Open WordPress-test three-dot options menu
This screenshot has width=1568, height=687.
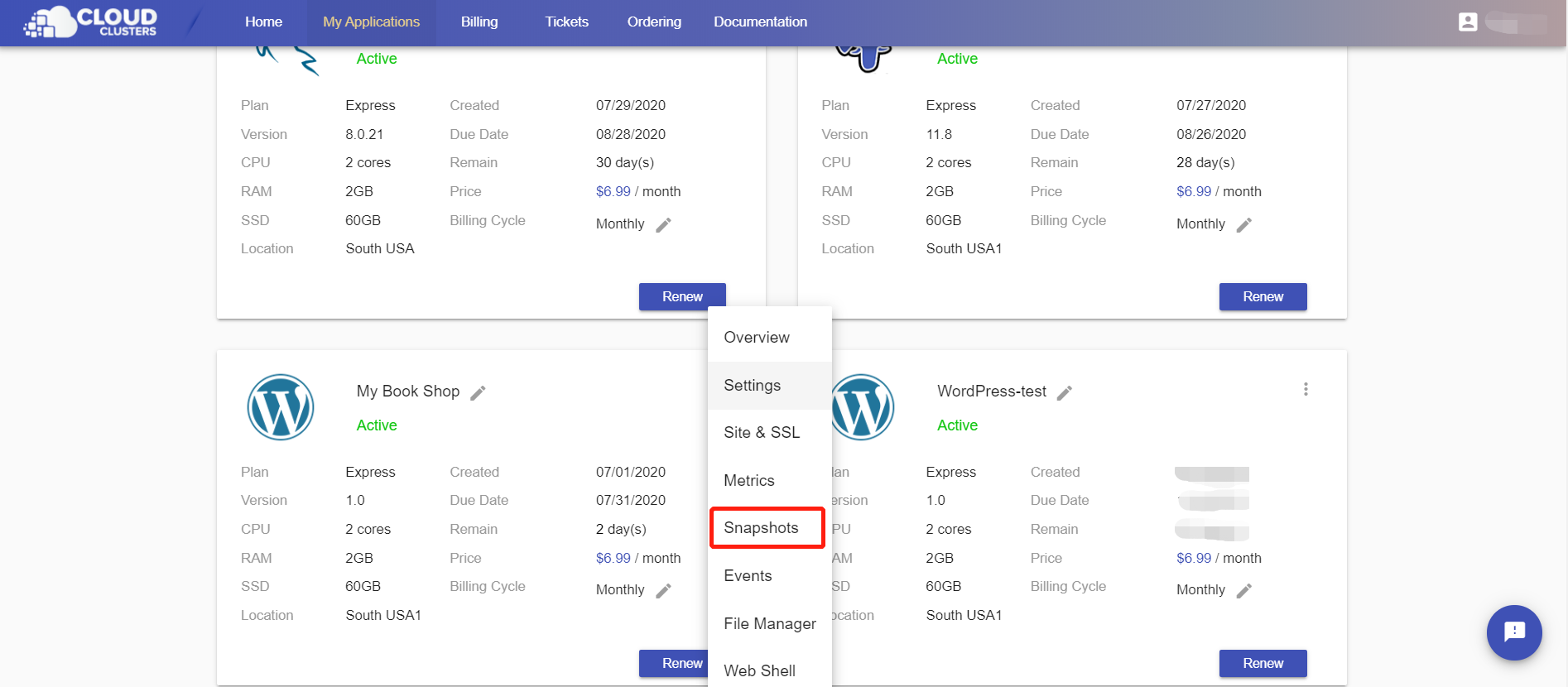[1306, 389]
